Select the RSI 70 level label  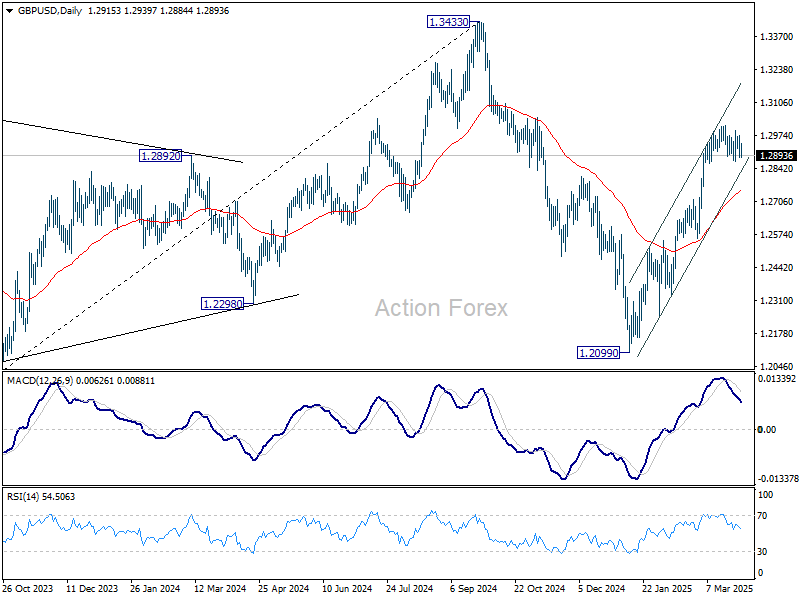pos(762,516)
